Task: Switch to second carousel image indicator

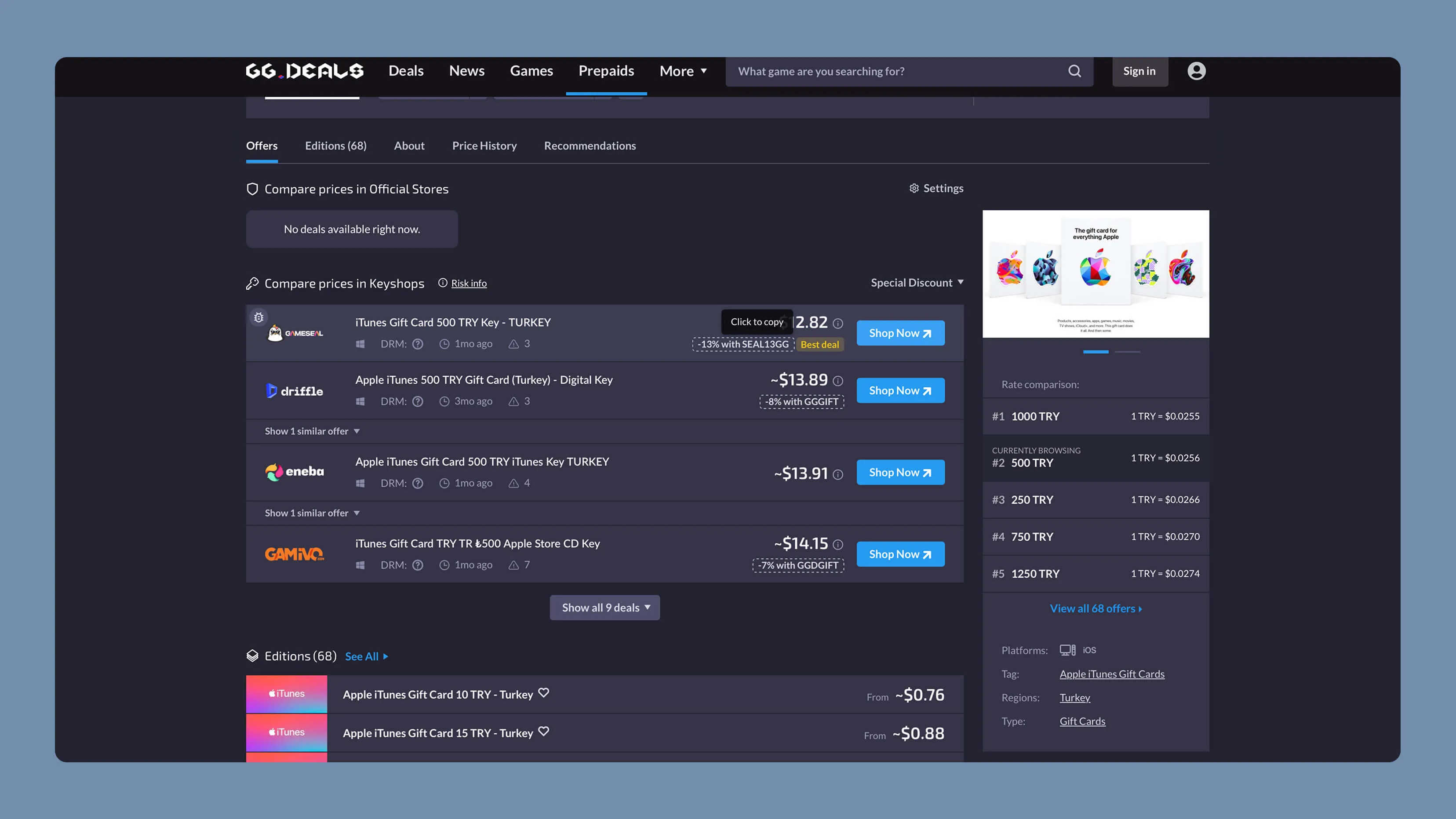Action: (1127, 352)
